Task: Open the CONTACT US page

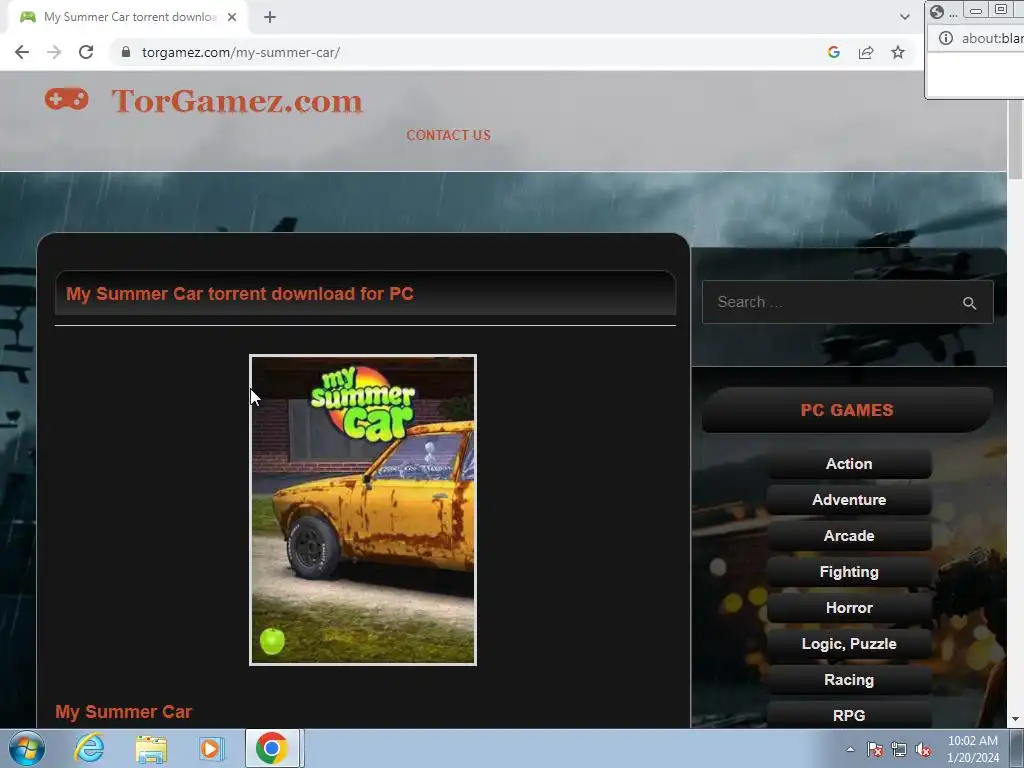Action: click(x=448, y=135)
